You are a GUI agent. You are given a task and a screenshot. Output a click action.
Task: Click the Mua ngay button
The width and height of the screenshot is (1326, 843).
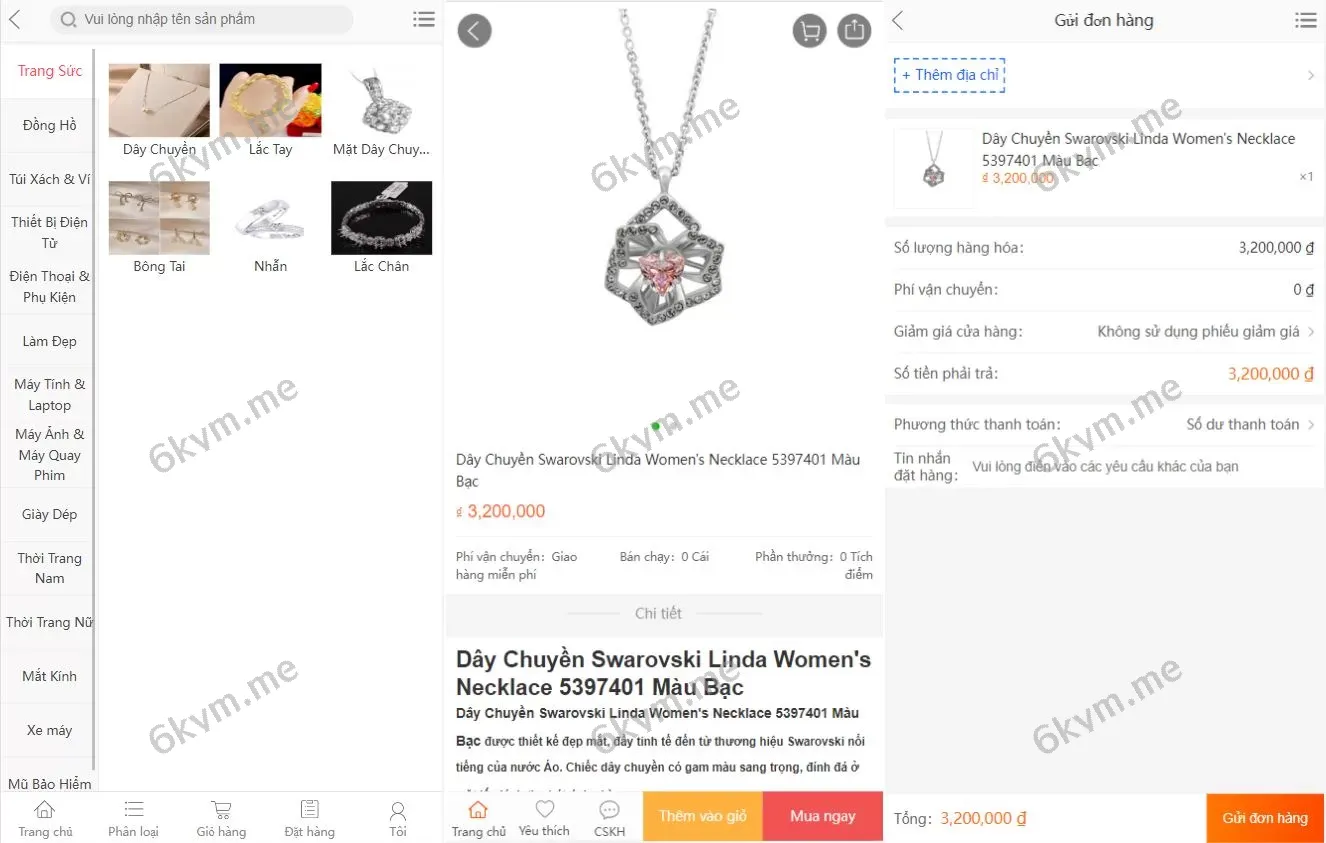(x=823, y=816)
